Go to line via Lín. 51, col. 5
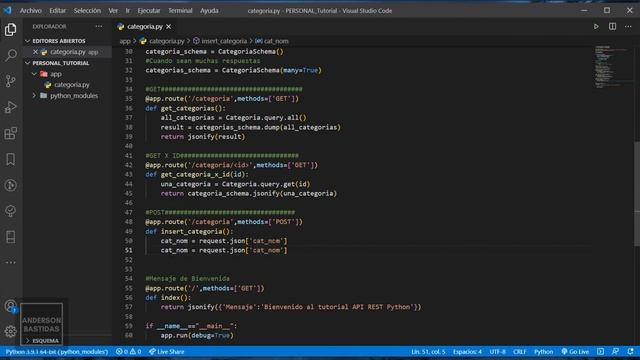640x360 pixels. pyautogui.click(x=428, y=351)
